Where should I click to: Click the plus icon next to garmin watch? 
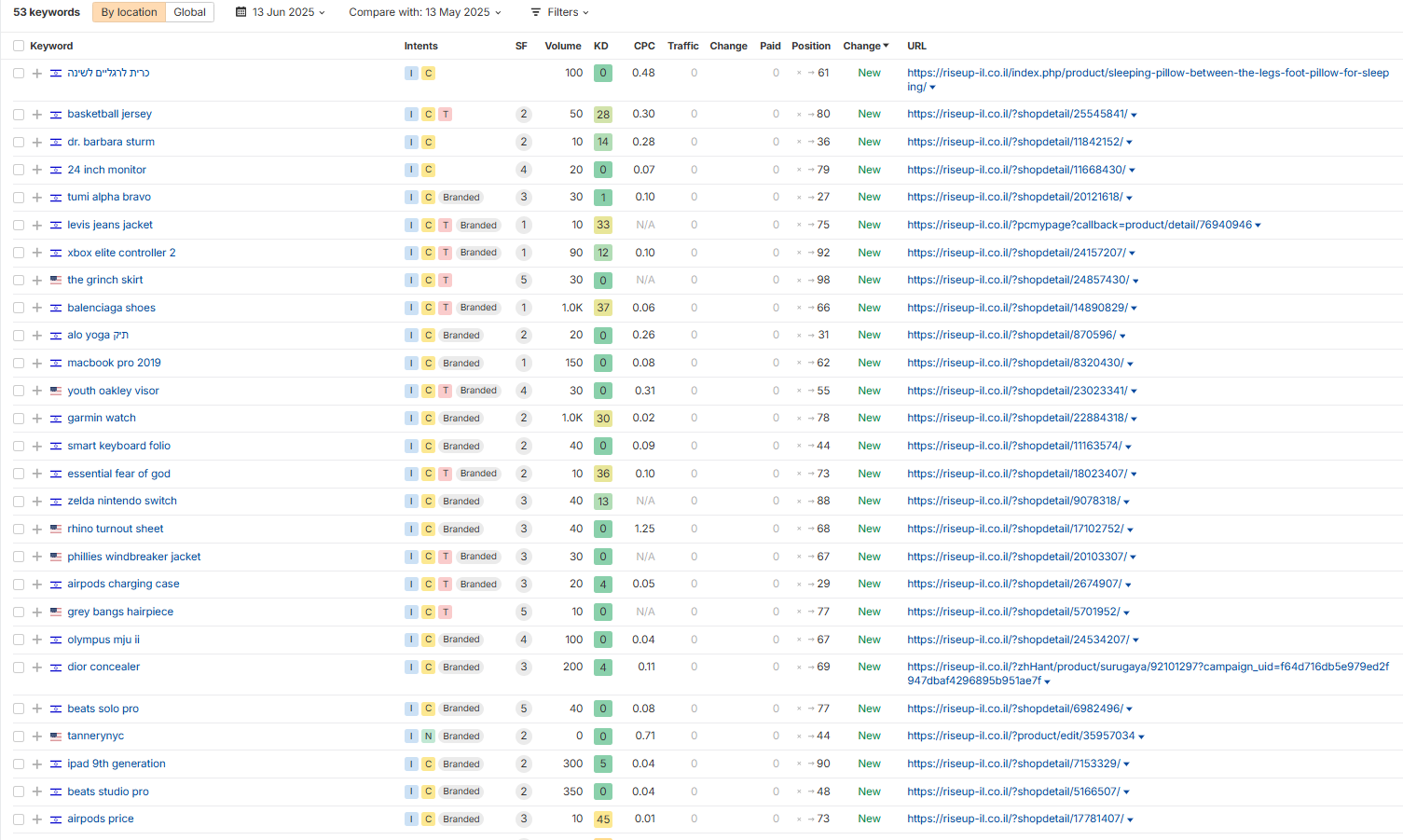(37, 419)
